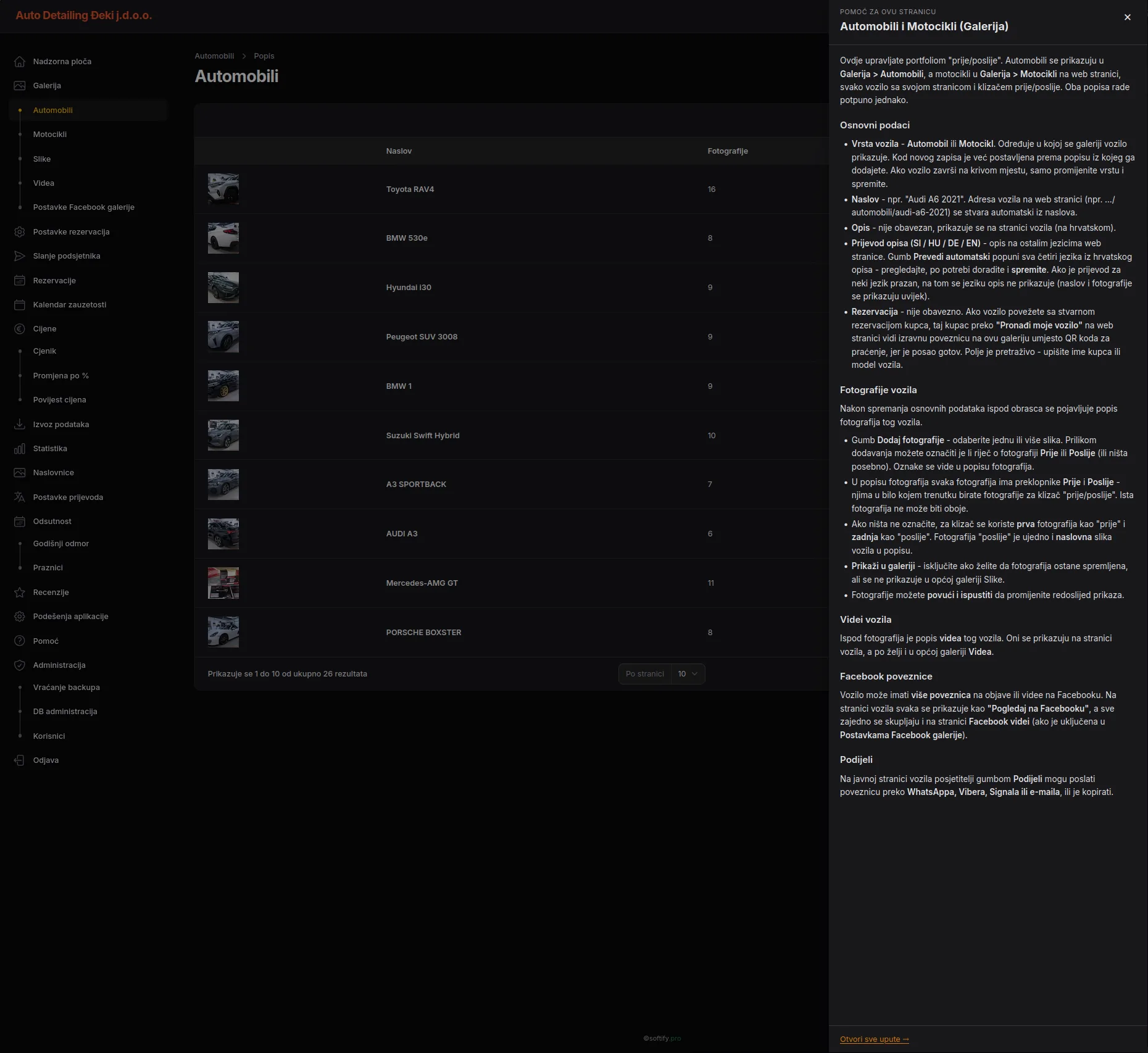
Task: Open Cjenik submenu item
Action: point(44,351)
